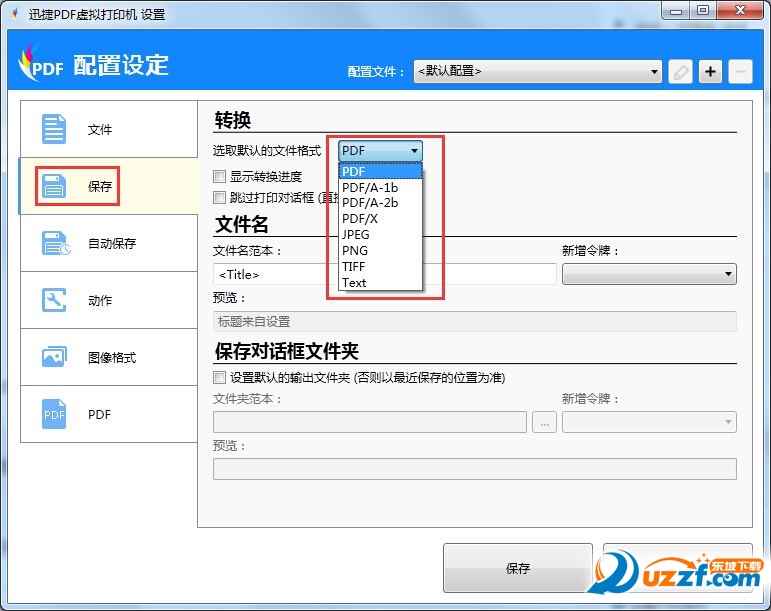Toggle 跳过打印对话框 checkbox

click(x=220, y=198)
